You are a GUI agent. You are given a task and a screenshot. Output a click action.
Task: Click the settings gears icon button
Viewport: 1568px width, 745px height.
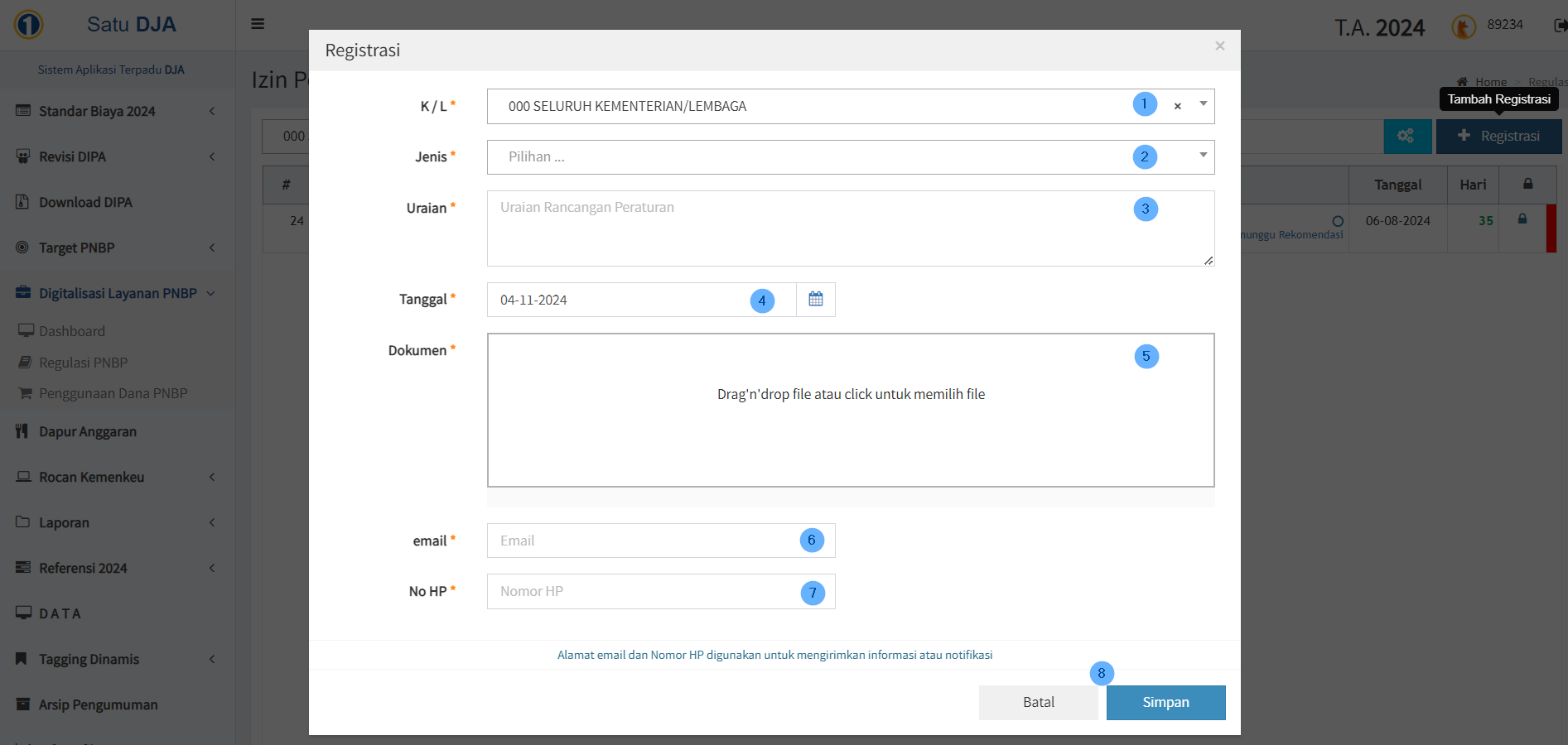click(x=1406, y=136)
